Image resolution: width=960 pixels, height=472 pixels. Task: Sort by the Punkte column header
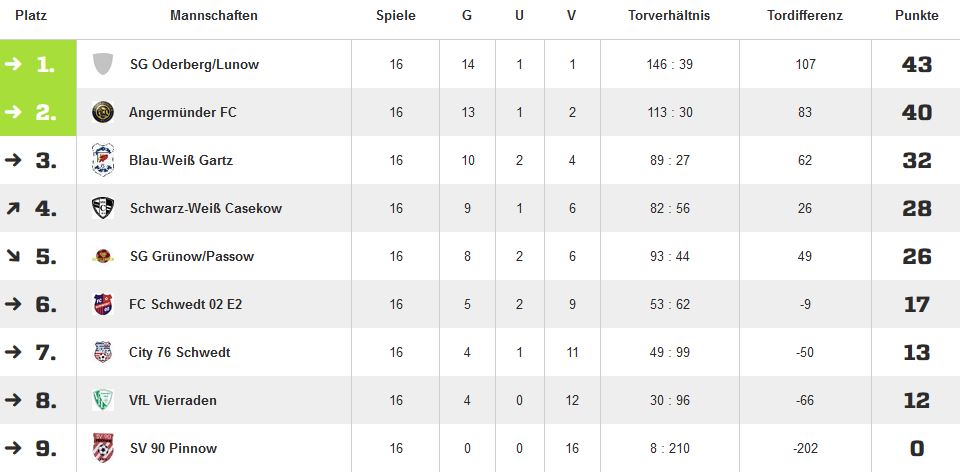pyautogui.click(x=917, y=16)
